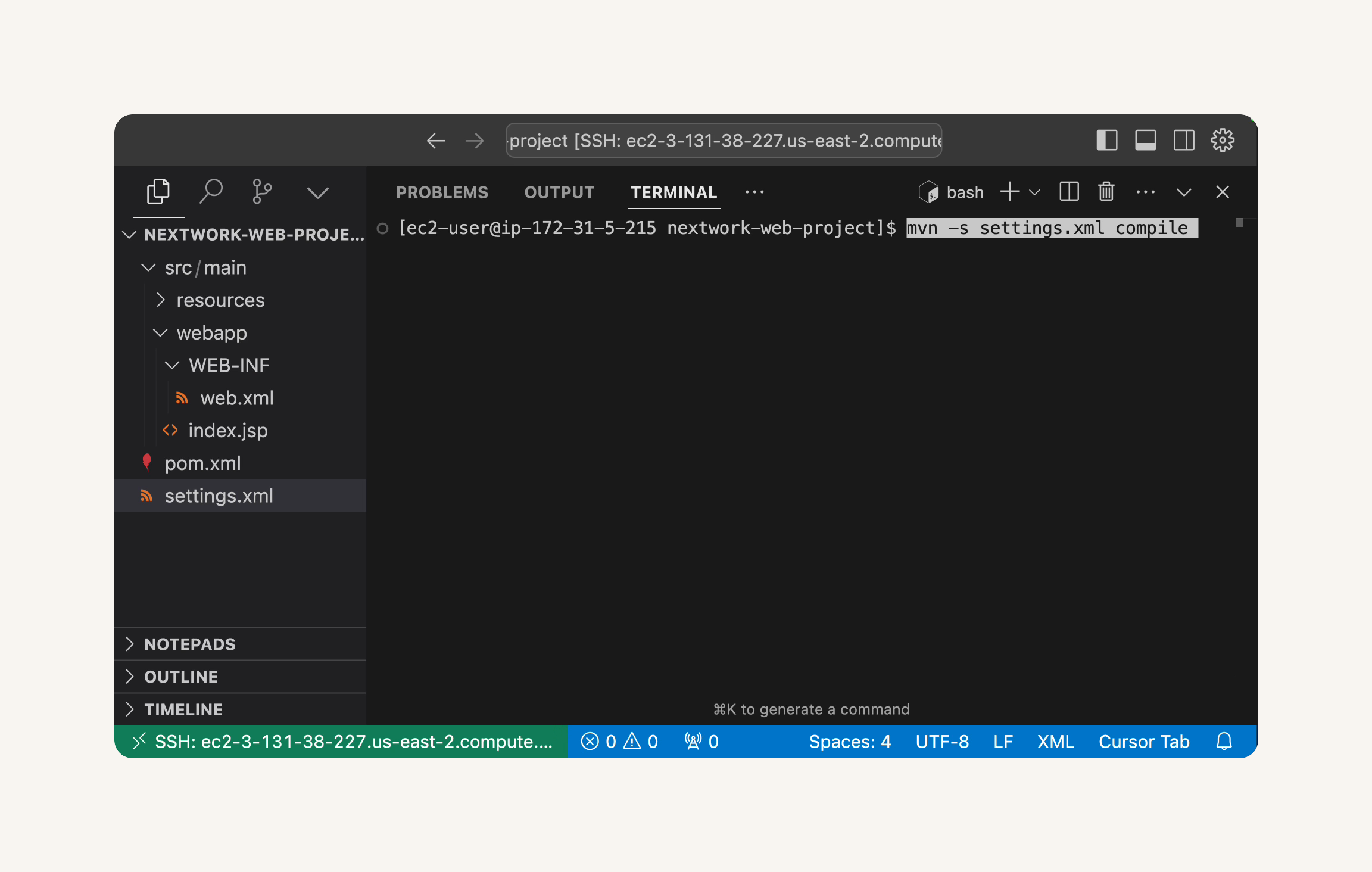Show additional views chevron in sidebar
This screenshot has width=1372, height=872.
[x=317, y=192]
